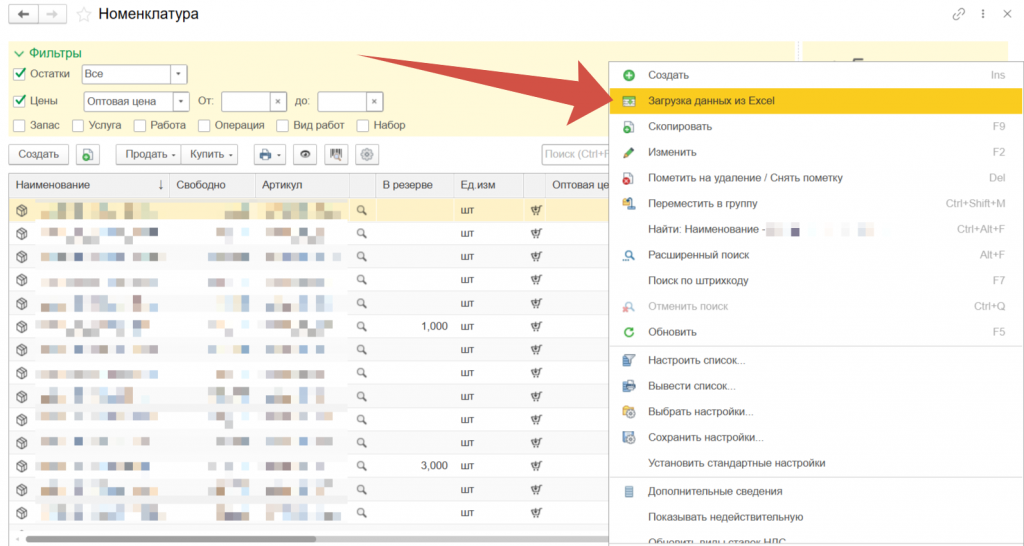Collapse the Фильтры section
The height and width of the screenshot is (546, 1024).
pos(19,53)
